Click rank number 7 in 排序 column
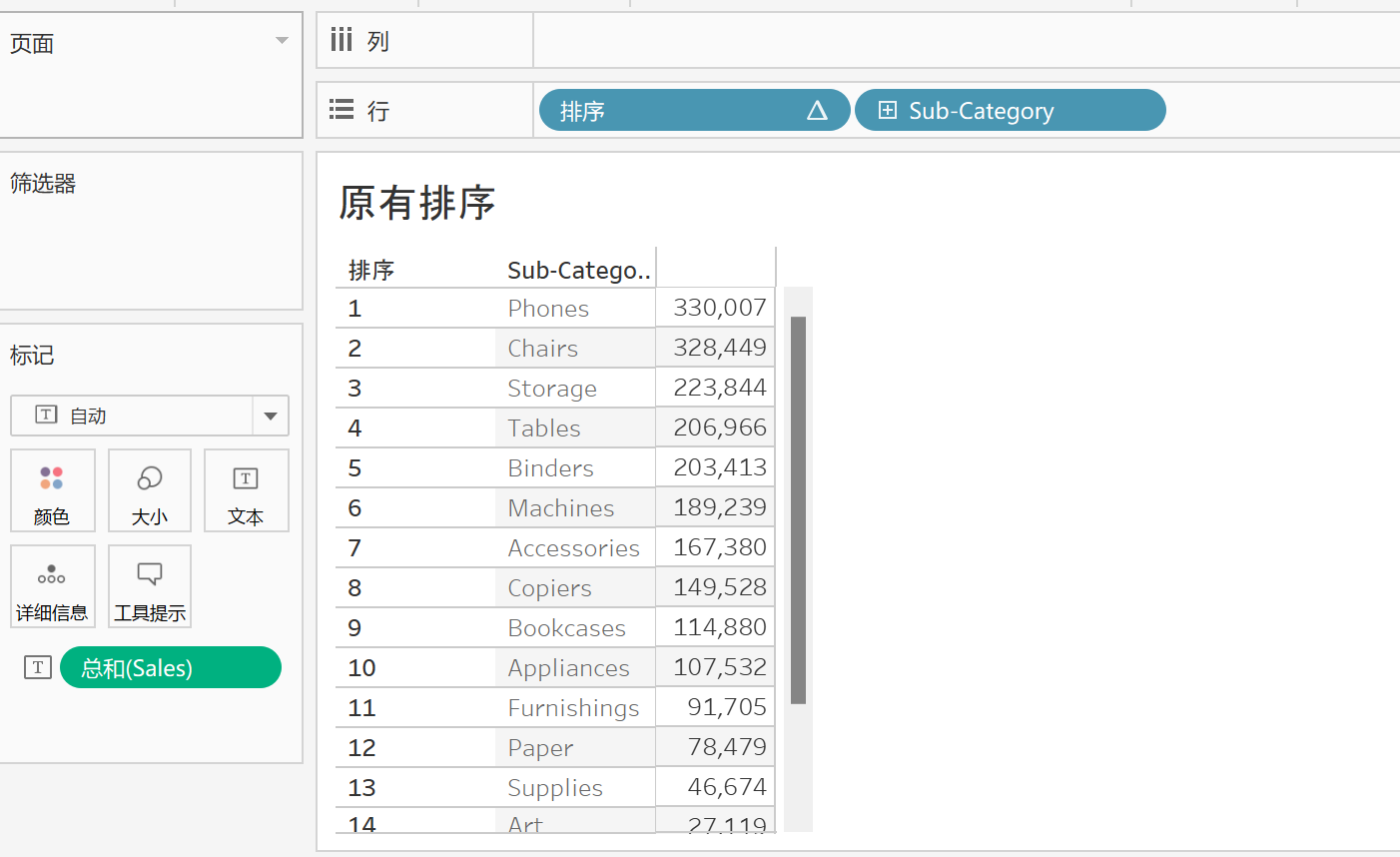 pos(354,548)
